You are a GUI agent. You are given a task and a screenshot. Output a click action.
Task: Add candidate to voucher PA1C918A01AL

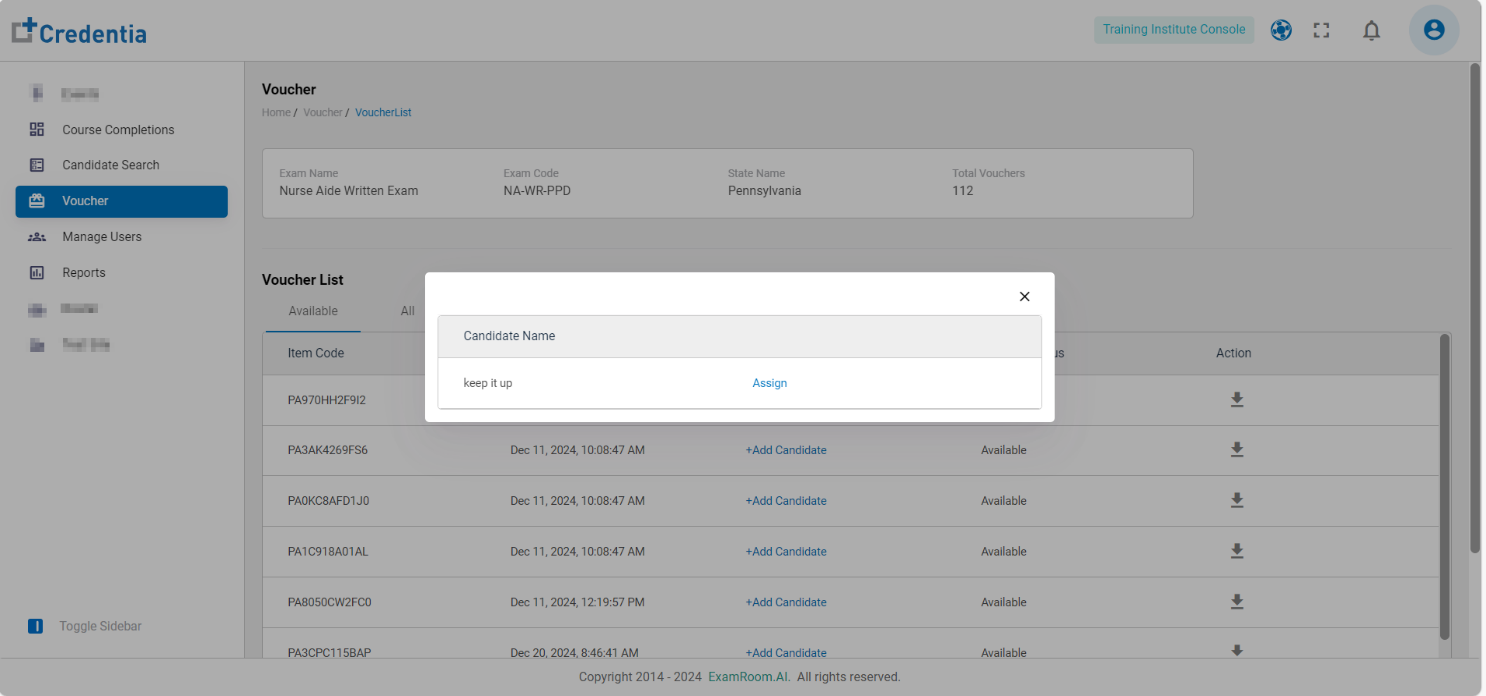(786, 552)
